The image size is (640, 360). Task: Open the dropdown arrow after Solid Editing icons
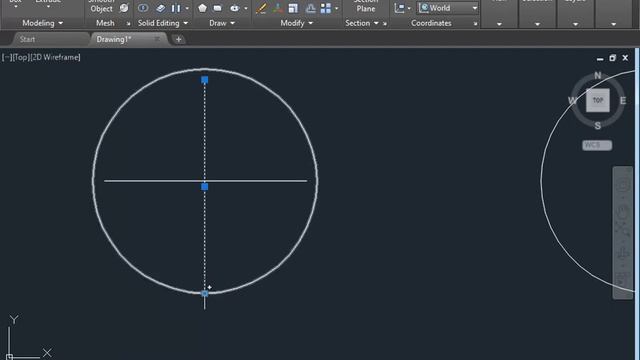point(187,8)
